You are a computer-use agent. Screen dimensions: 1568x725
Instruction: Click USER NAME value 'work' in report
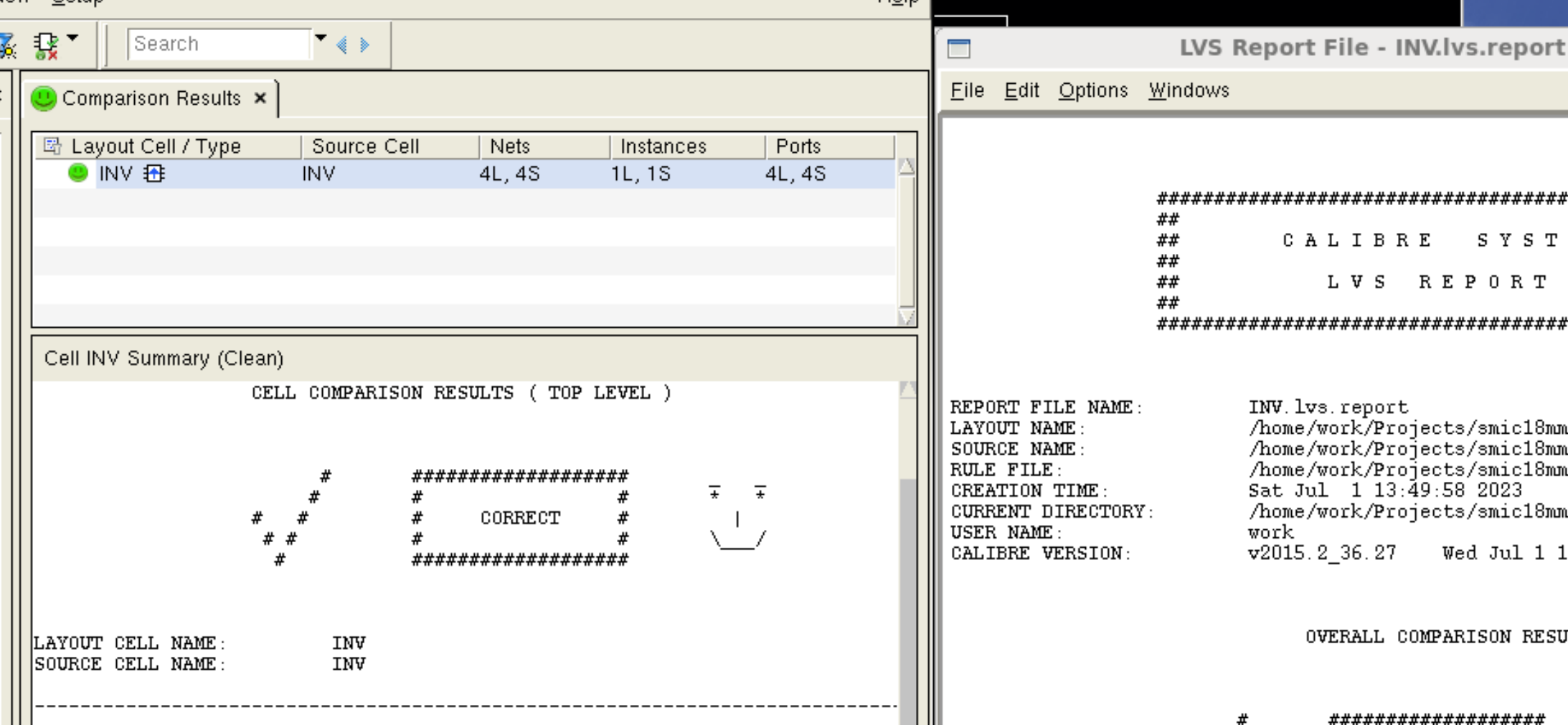[1271, 532]
